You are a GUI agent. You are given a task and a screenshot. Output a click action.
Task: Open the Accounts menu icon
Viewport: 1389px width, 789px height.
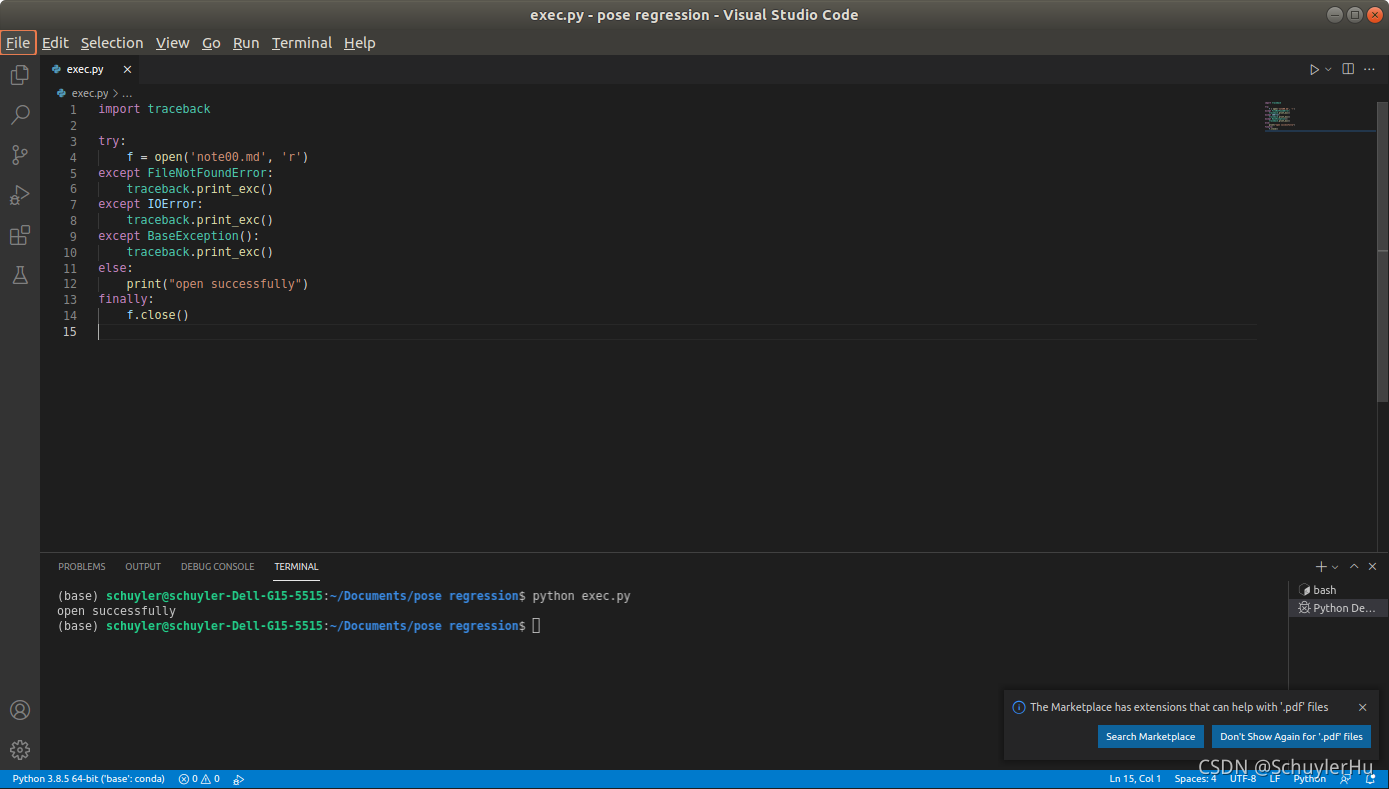pyautogui.click(x=19, y=710)
